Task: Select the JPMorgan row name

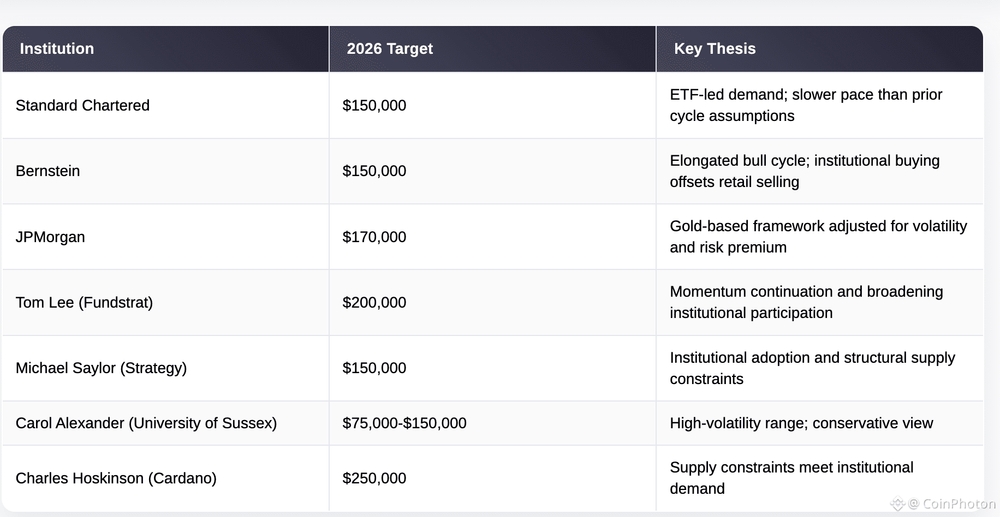Action: pos(48,237)
